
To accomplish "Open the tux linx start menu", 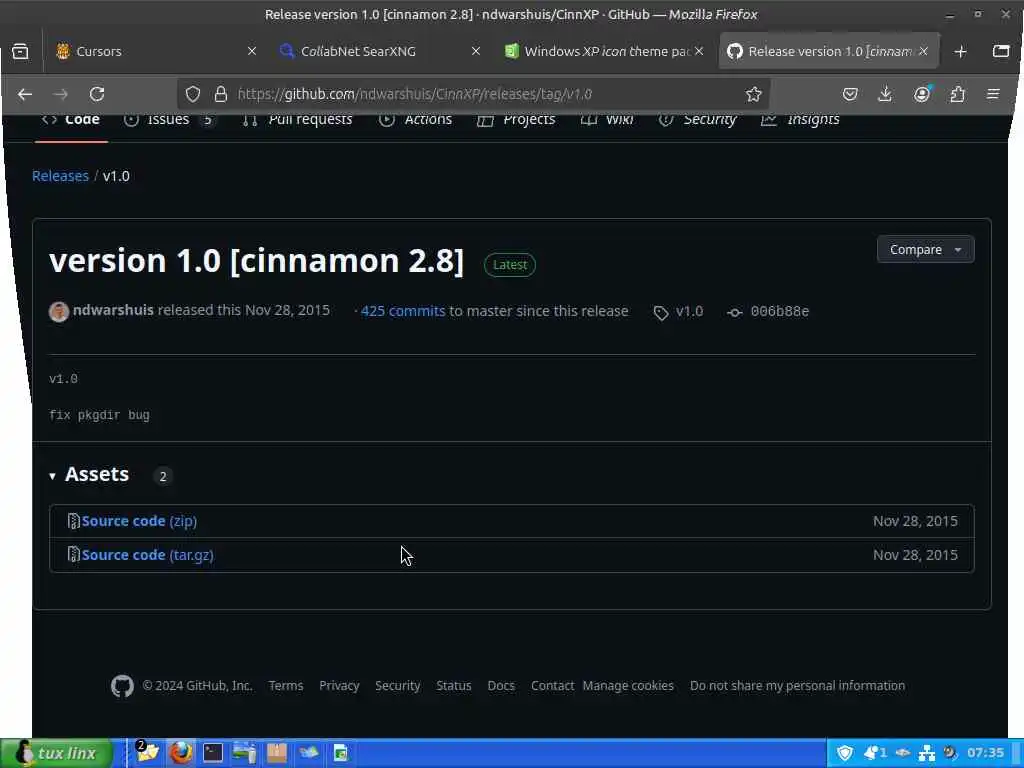I will pos(56,754).
